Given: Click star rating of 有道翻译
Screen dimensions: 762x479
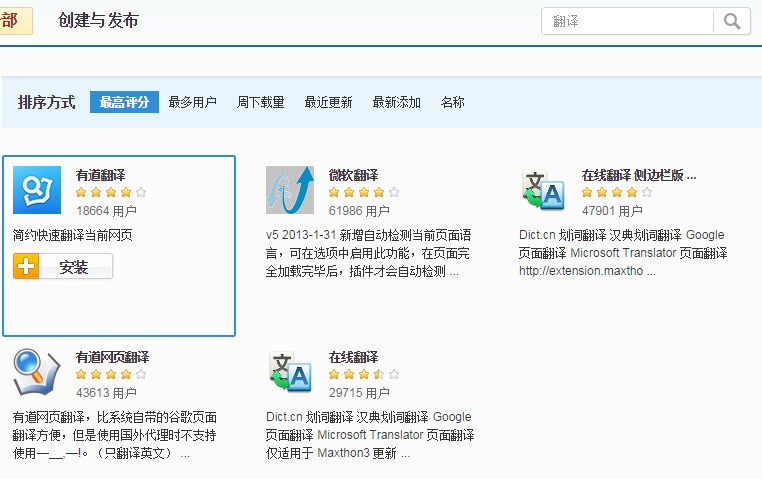Looking at the screenshot, I should point(111,192).
